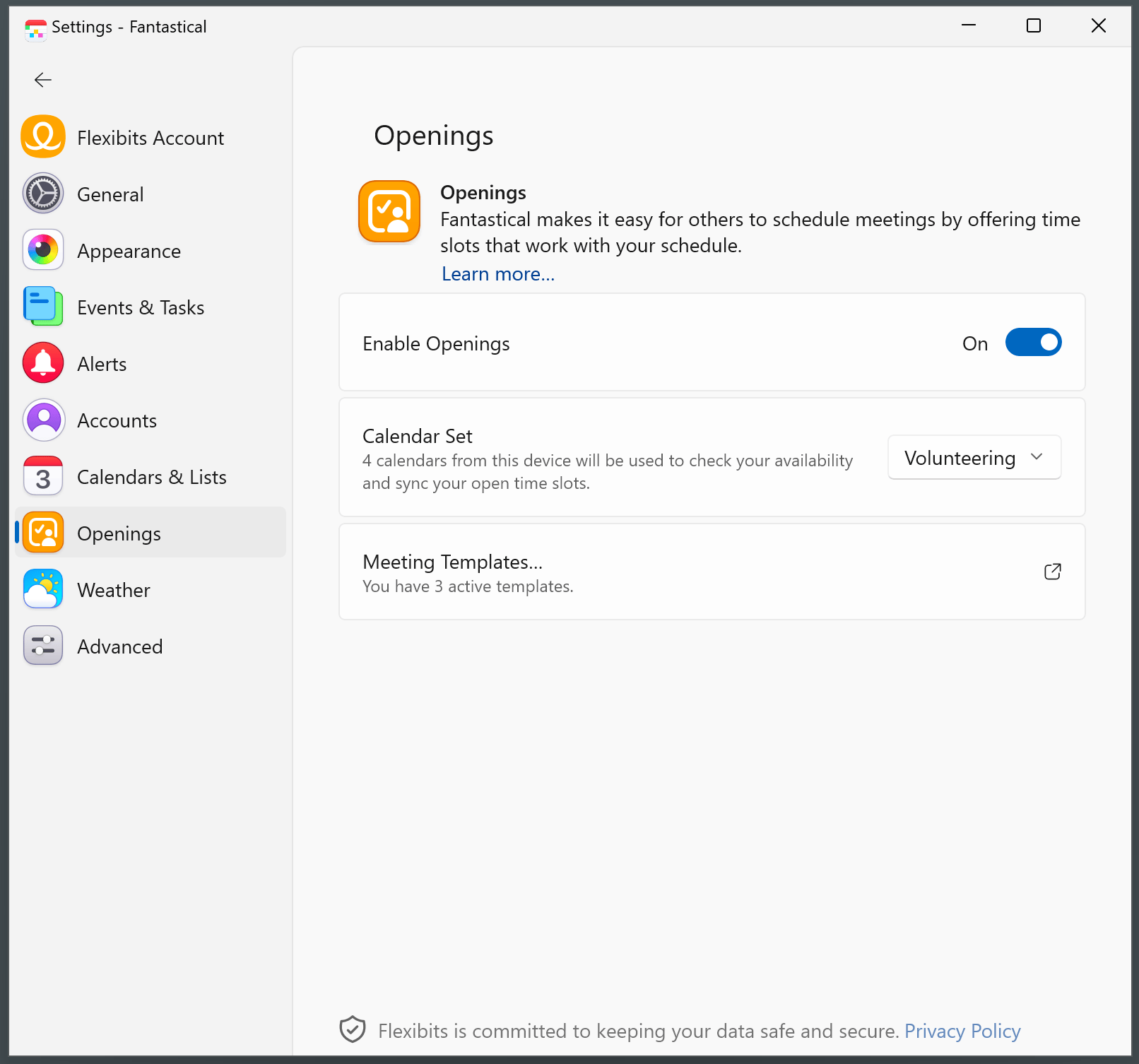The width and height of the screenshot is (1139, 1064).
Task: Switch to Appearance settings
Action: pos(151,249)
